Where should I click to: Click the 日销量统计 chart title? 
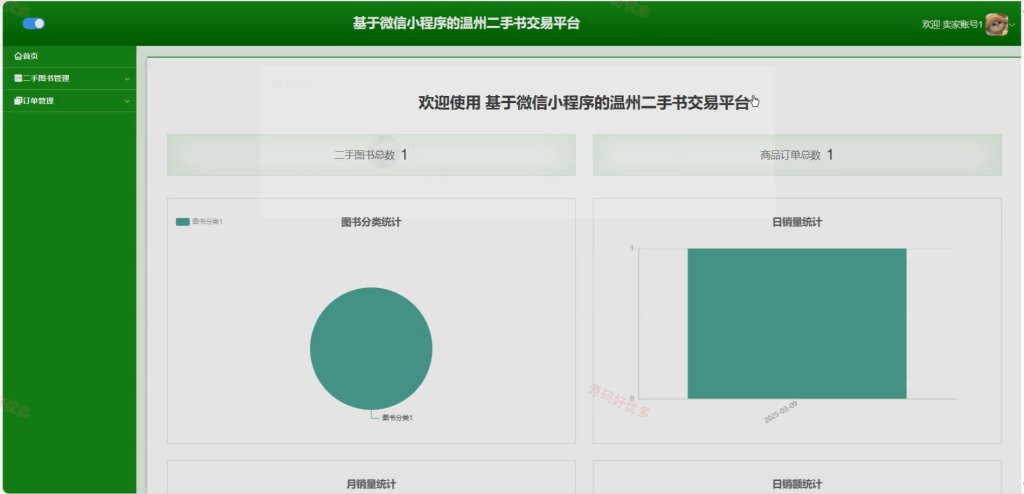click(x=797, y=222)
